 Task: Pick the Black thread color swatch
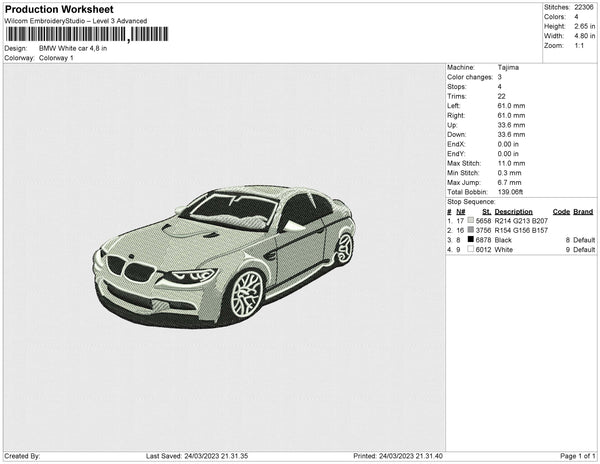point(471,240)
